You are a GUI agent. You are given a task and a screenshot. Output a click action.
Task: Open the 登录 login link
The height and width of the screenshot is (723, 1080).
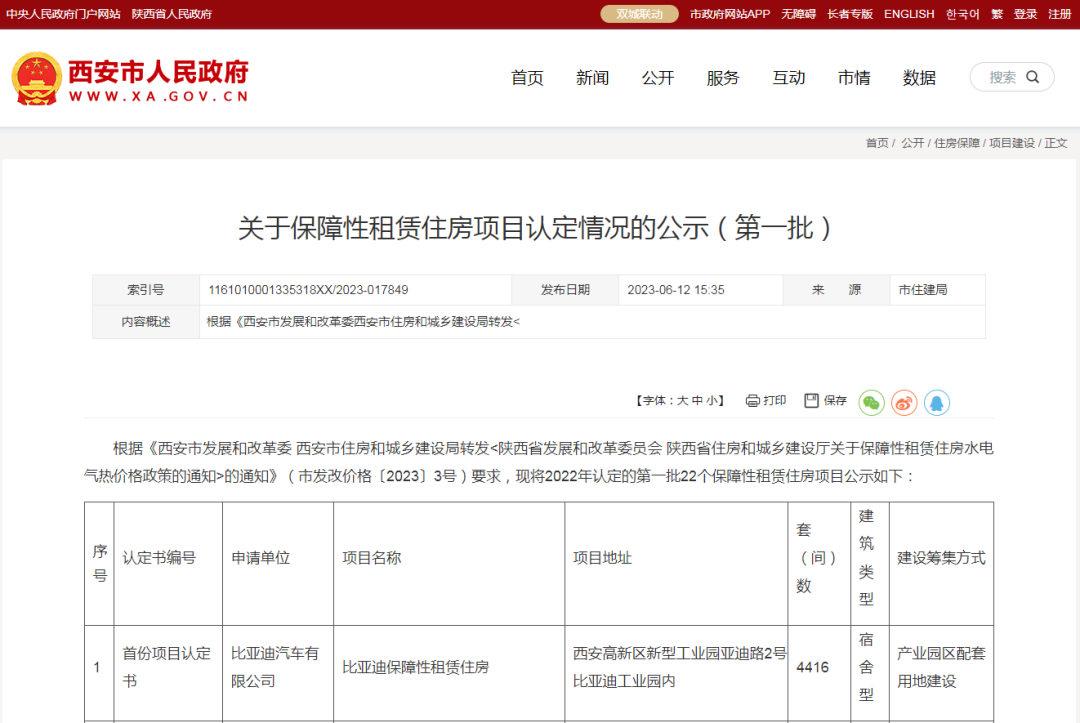(x=1025, y=14)
